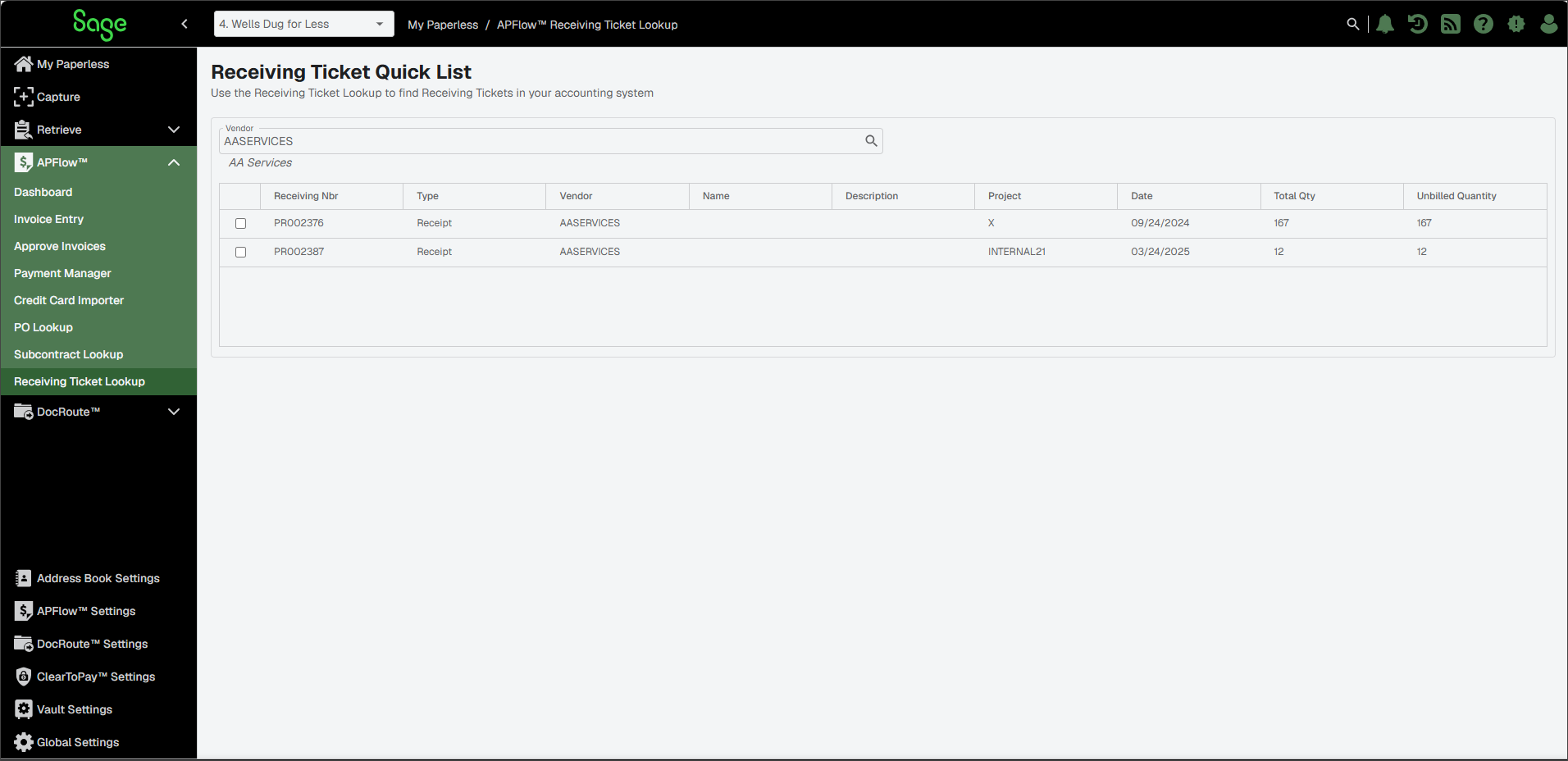The width and height of the screenshot is (1568, 761).
Task: Open Approve Invoices
Action: tap(60, 246)
